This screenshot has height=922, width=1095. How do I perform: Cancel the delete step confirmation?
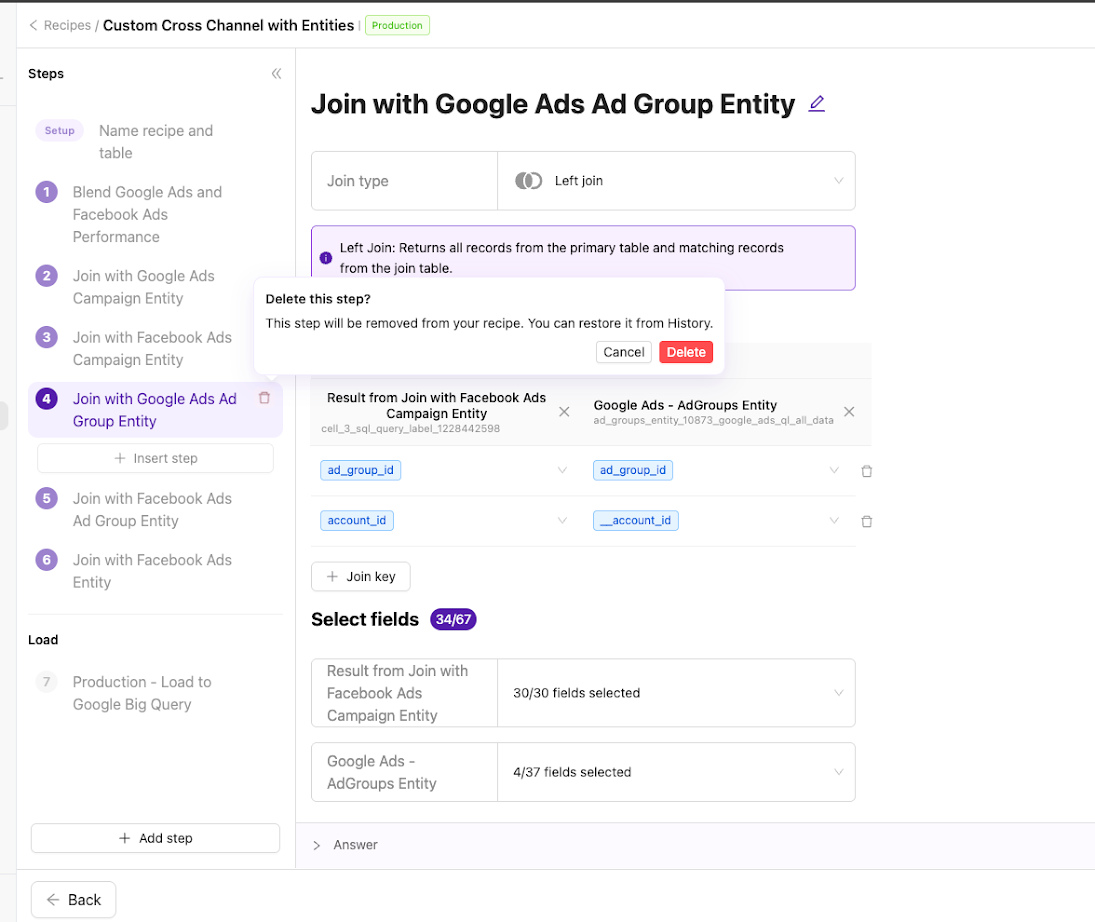pyautogui.click(x=624, y=352)
